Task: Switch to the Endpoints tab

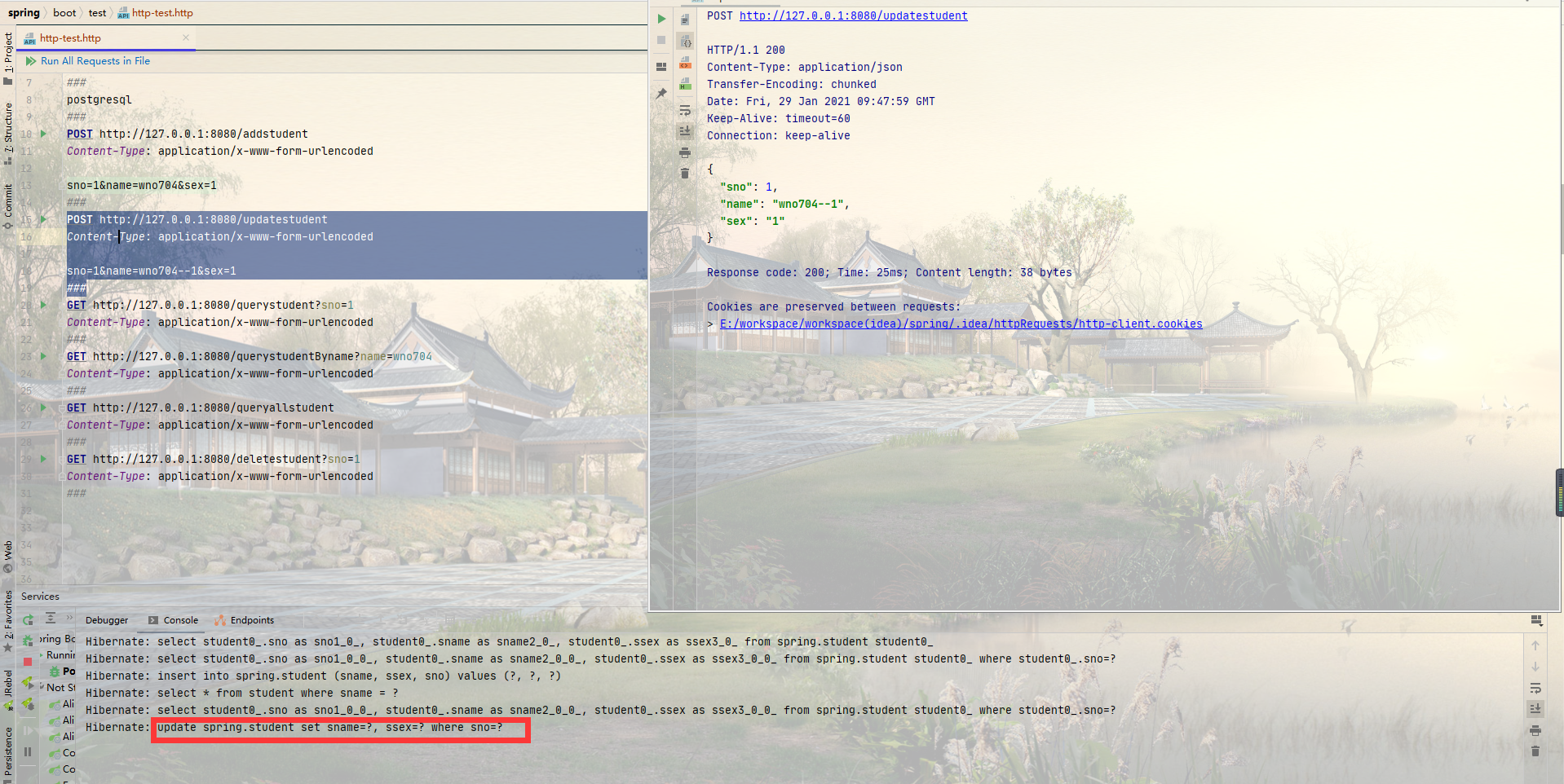Action: (x=251, y=620)
